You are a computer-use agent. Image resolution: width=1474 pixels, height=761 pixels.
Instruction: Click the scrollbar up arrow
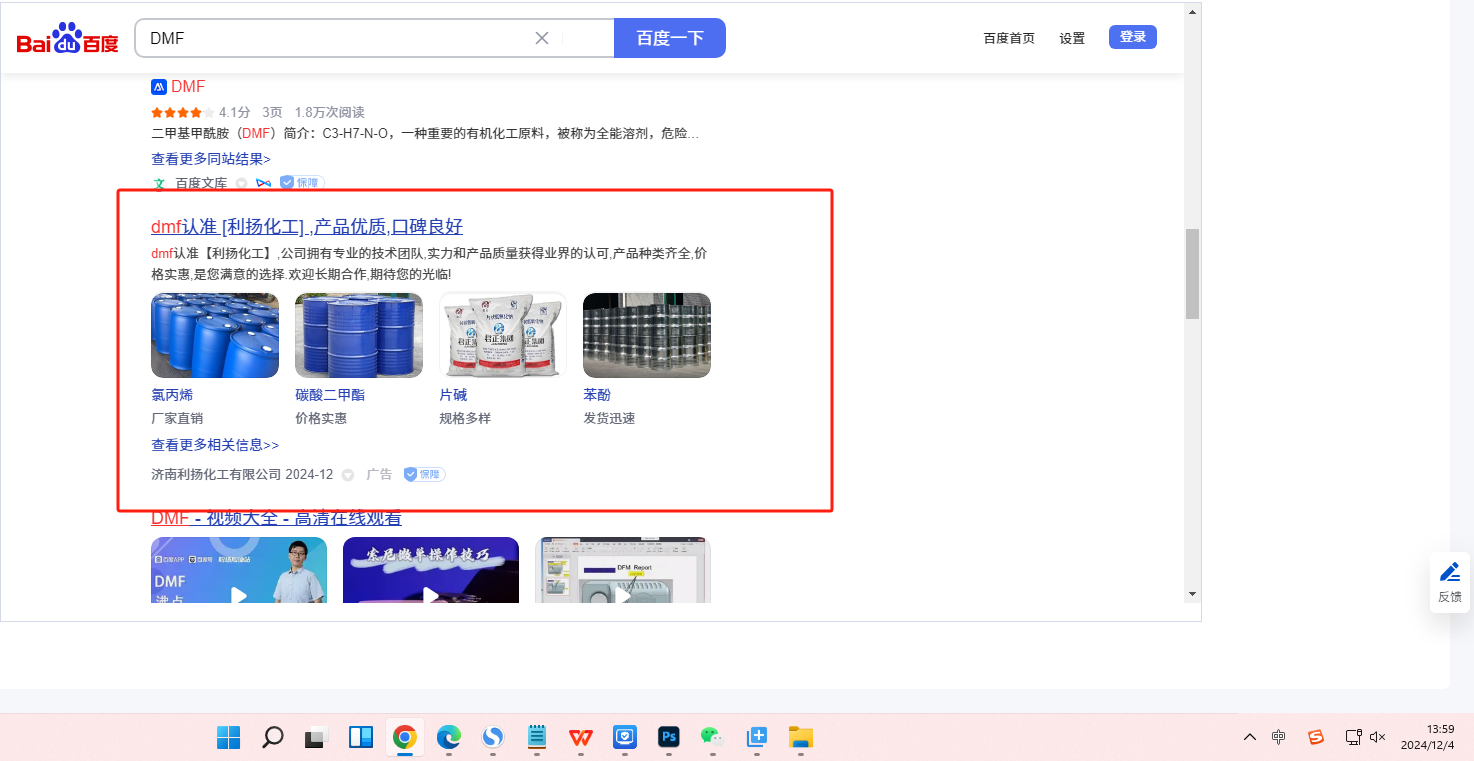pos(1192,12)
